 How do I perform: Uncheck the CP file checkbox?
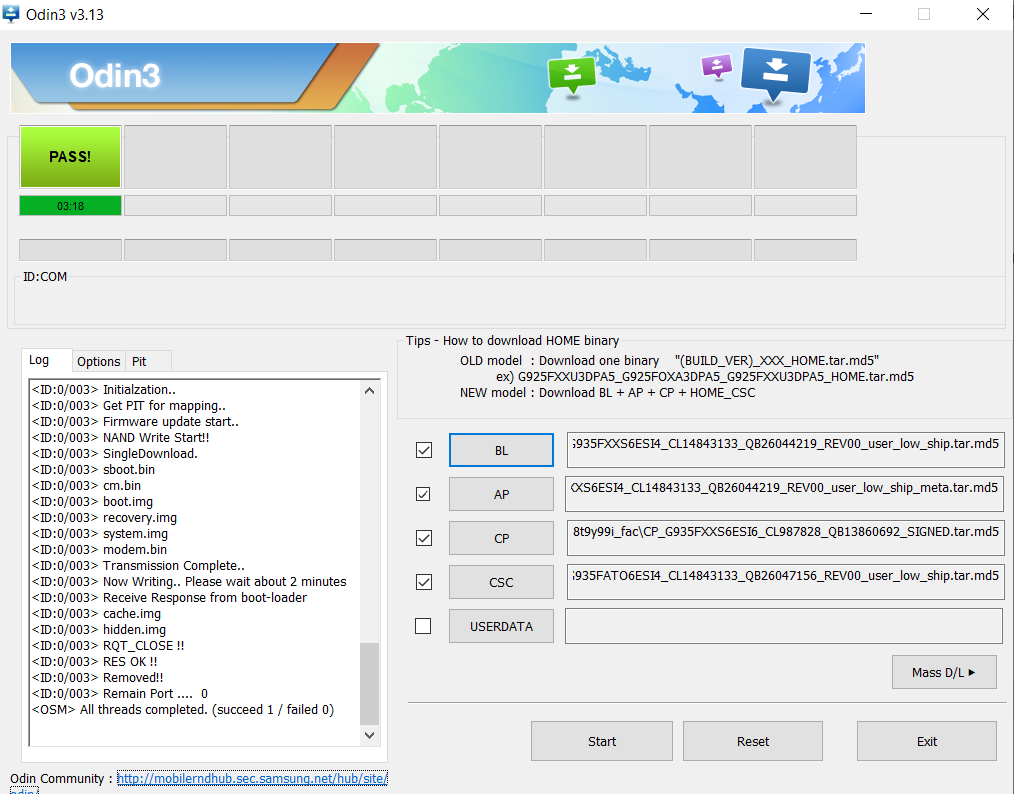click(x=424, y=538)
